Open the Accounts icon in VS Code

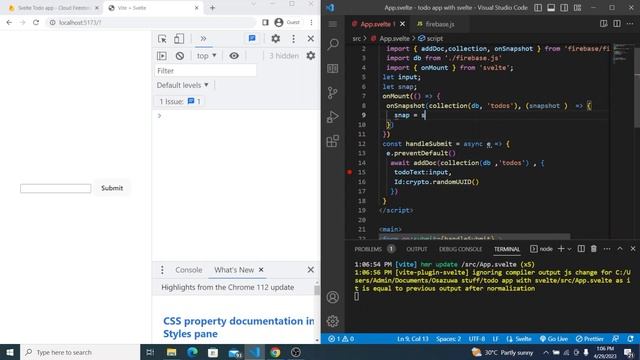(333, 297)
